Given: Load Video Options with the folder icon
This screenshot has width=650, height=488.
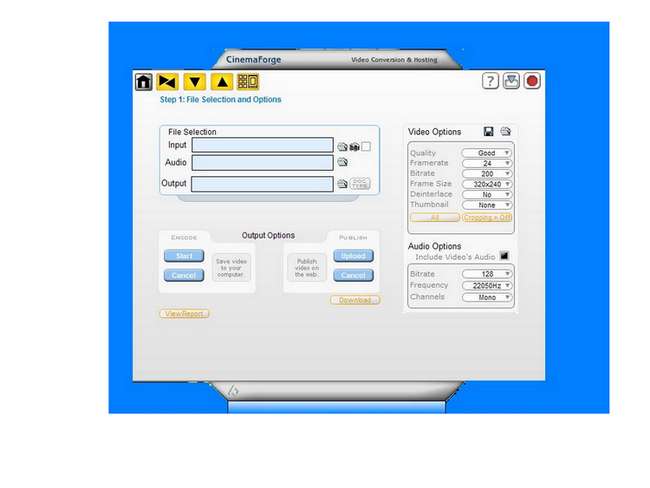Looking at the screenshot, I should (x=505, y=131).
